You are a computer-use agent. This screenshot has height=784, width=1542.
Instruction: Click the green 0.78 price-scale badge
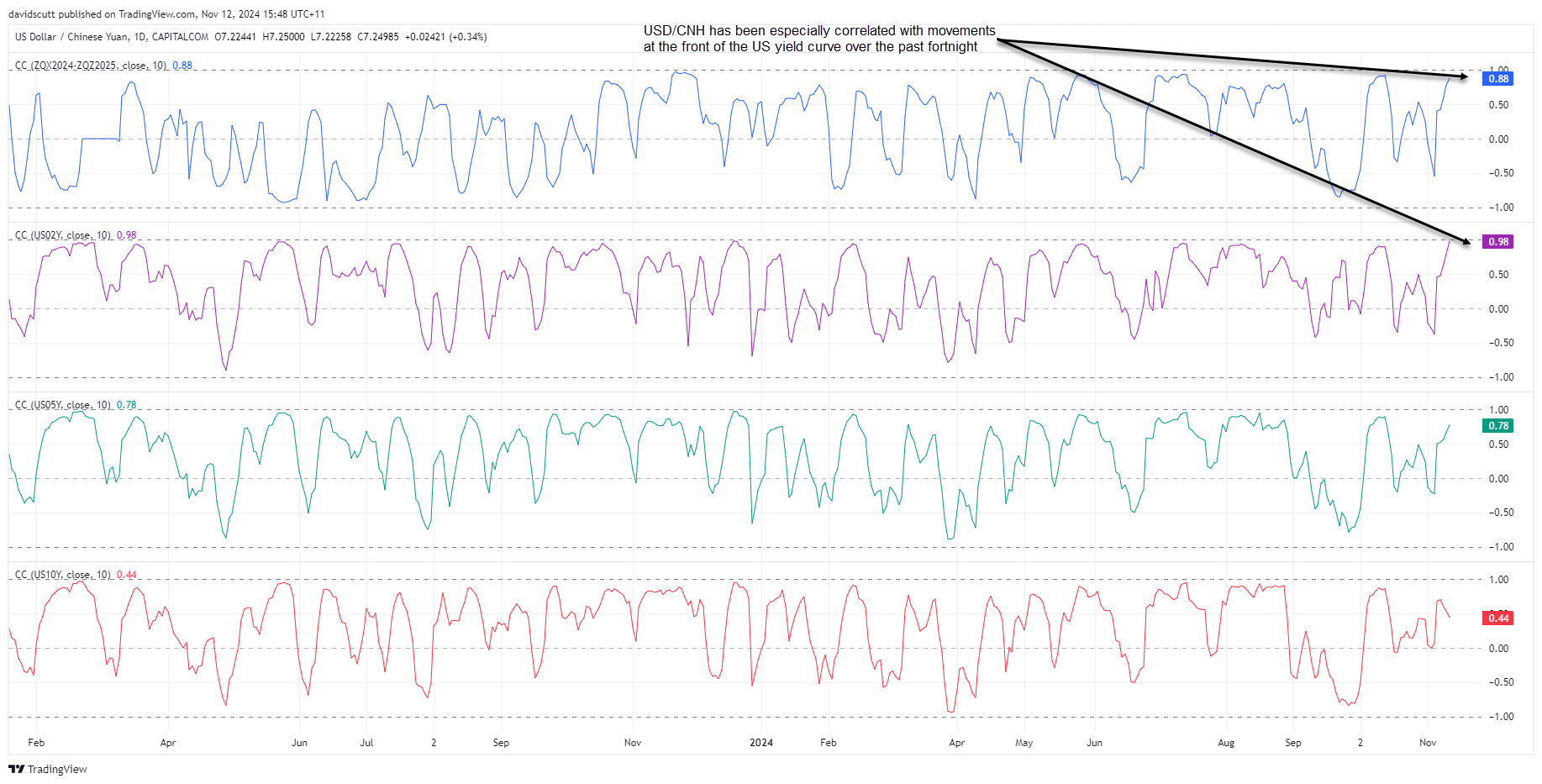click(x=1497, y=426)
